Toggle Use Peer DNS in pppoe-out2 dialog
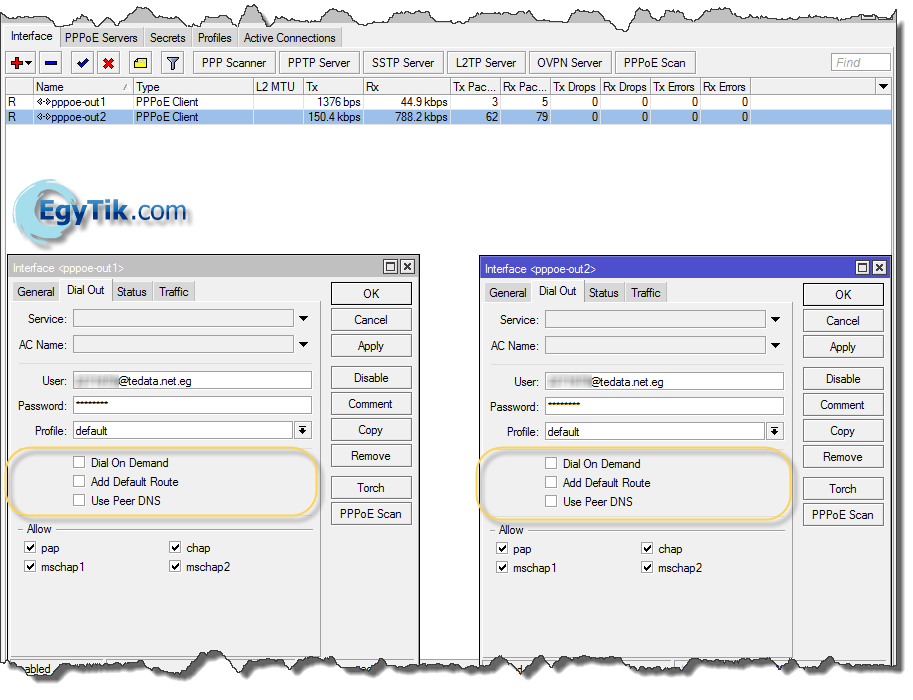Screen dimensions: 913x700 point(551,502)
